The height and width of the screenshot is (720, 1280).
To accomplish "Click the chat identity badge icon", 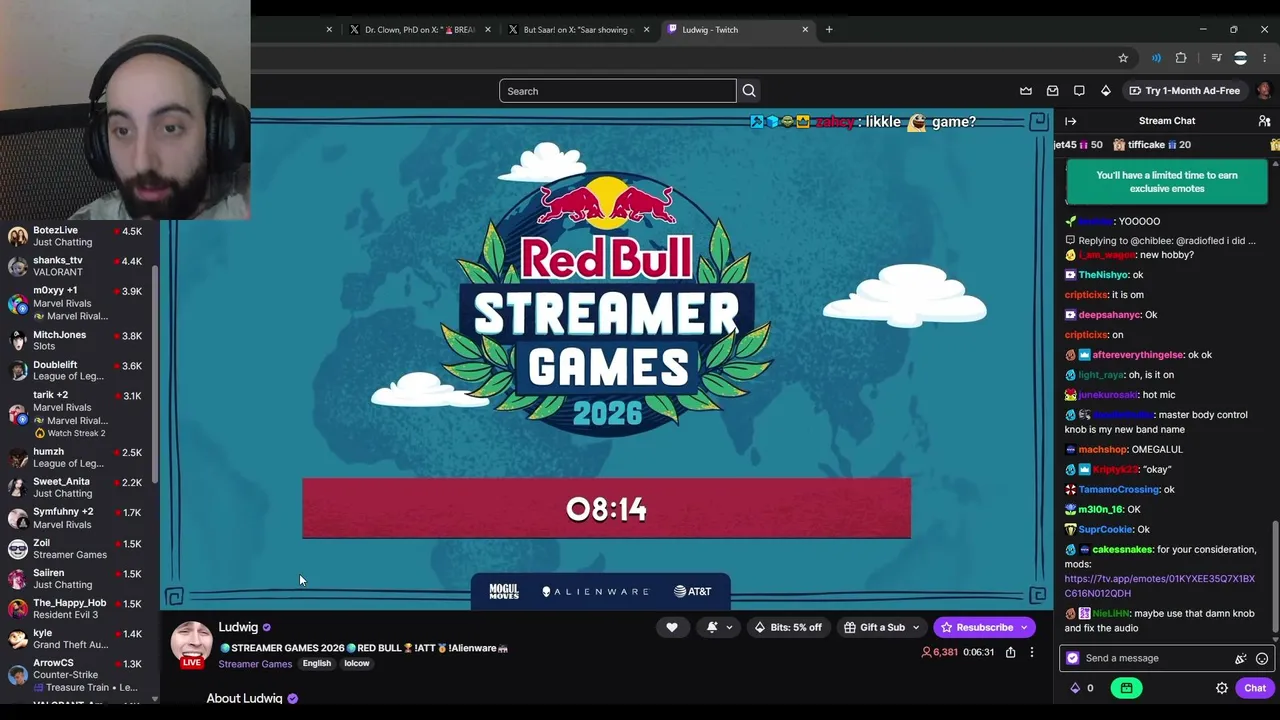I will (x=1073, y=658).
